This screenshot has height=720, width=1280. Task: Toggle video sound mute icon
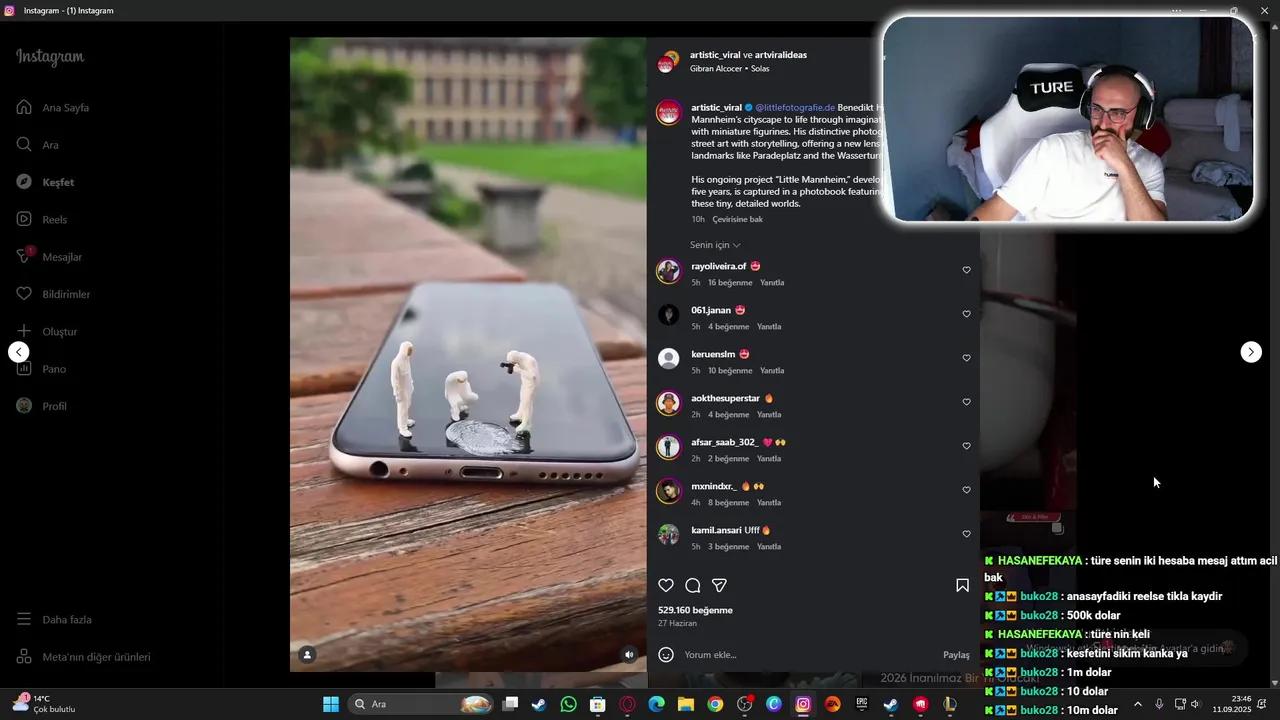pos(629,655)
